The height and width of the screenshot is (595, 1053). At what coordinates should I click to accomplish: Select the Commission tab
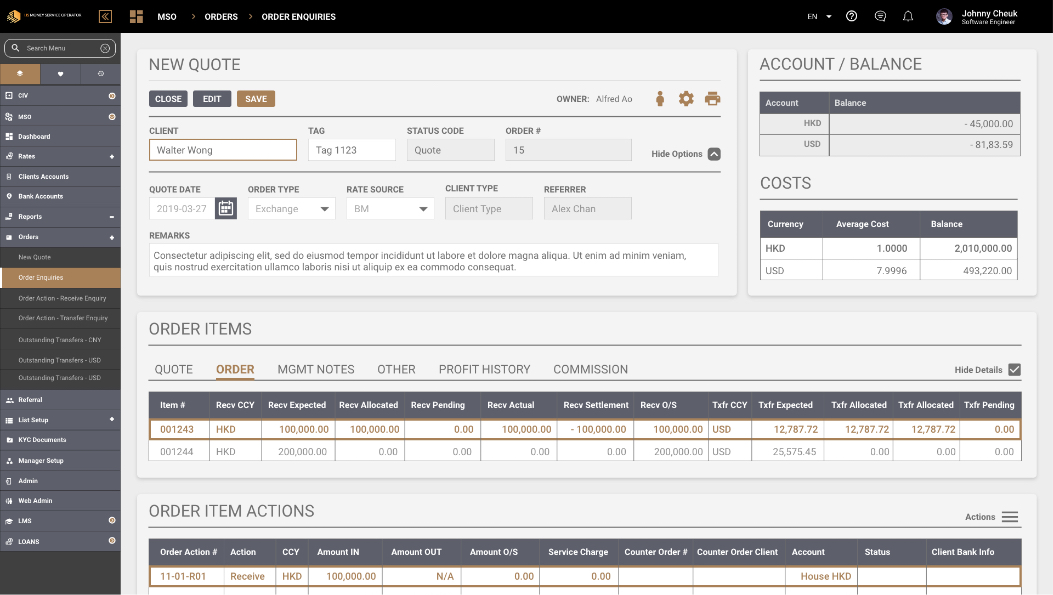[590, 369]
